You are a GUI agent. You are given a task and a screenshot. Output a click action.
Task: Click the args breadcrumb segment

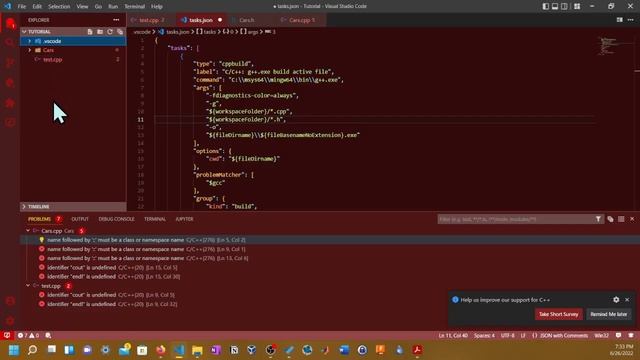click(249, 31)
